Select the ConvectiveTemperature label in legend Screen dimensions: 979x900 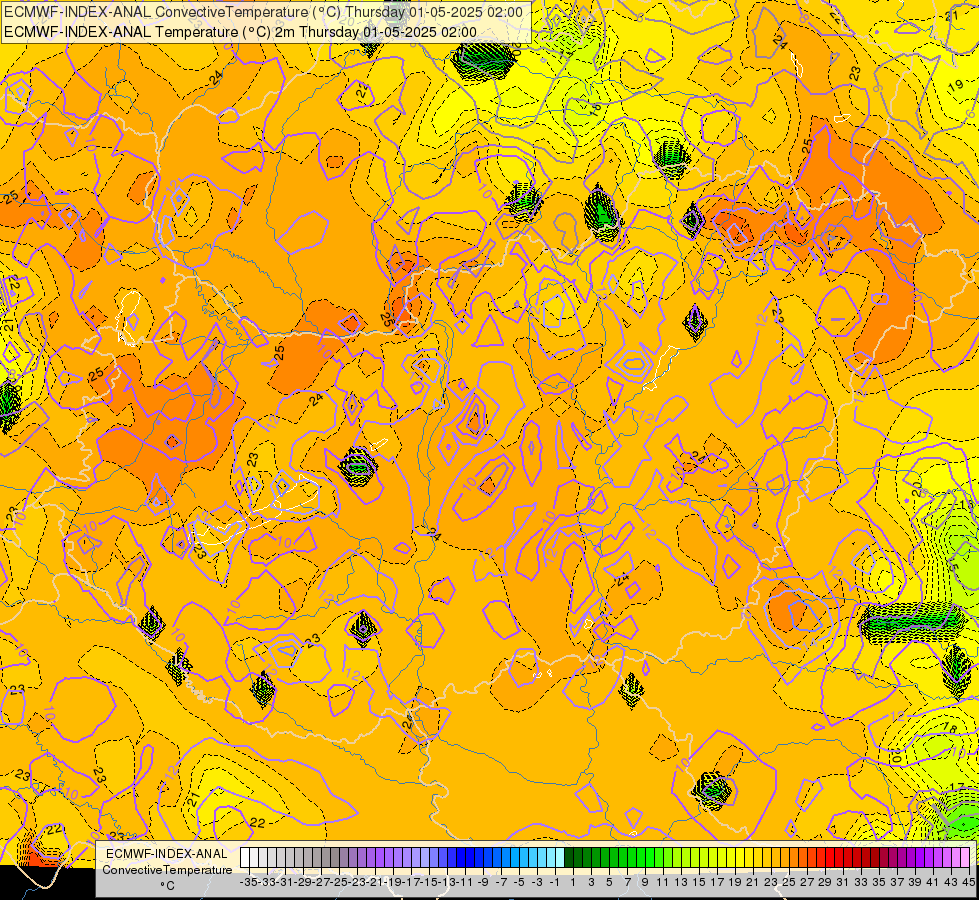167,869
